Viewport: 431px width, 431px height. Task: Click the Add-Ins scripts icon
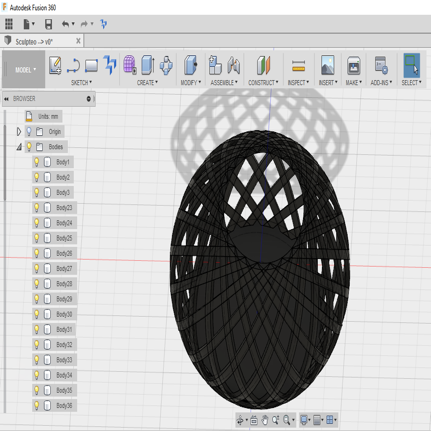click(381, 65)
